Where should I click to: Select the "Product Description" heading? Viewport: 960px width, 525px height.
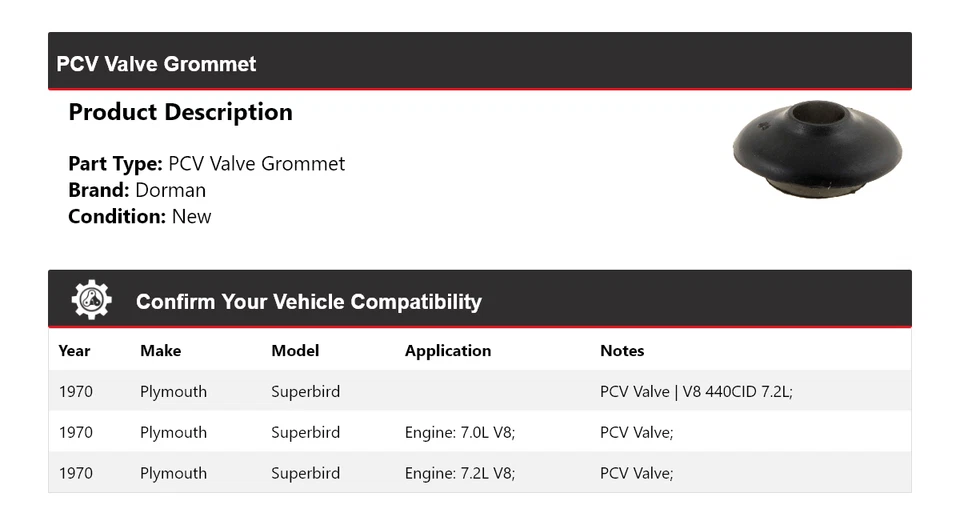pos(180,112)
